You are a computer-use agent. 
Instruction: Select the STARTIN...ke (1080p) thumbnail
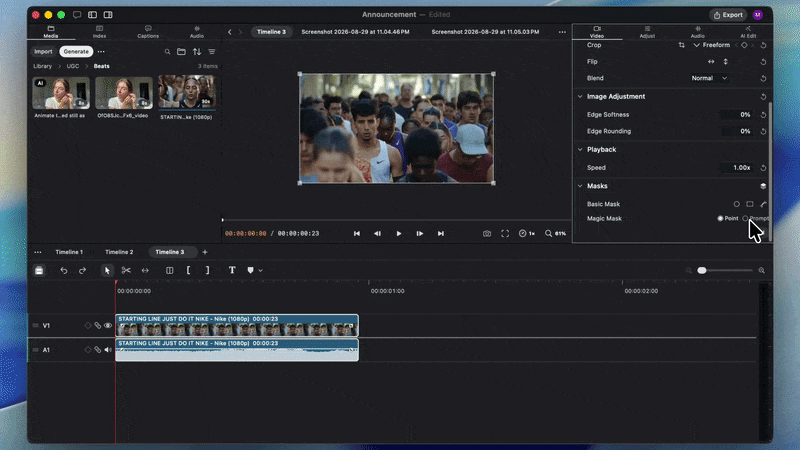coord(187,92)
